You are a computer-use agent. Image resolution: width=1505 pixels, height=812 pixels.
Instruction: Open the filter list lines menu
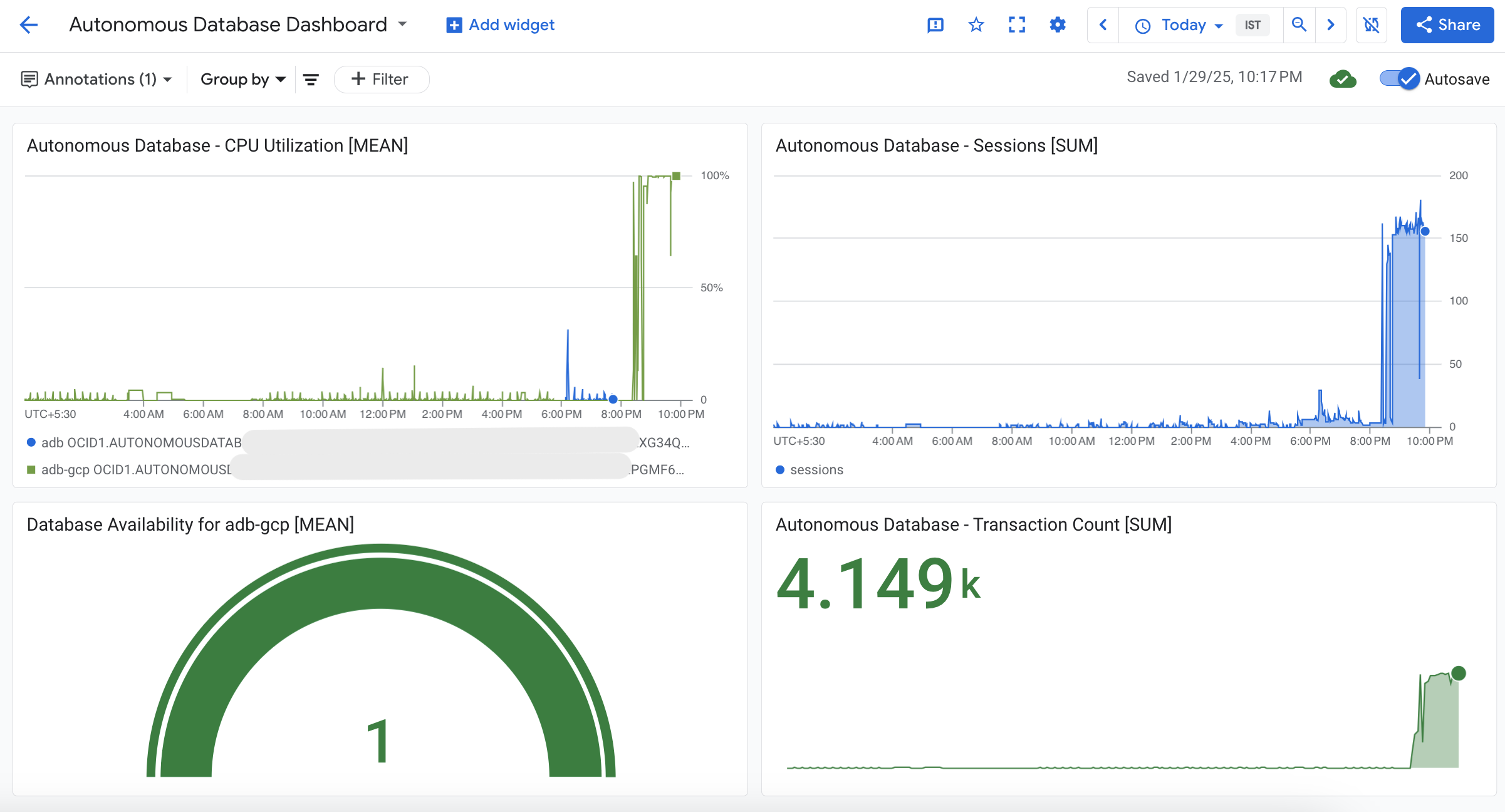[x=311, y=80]
